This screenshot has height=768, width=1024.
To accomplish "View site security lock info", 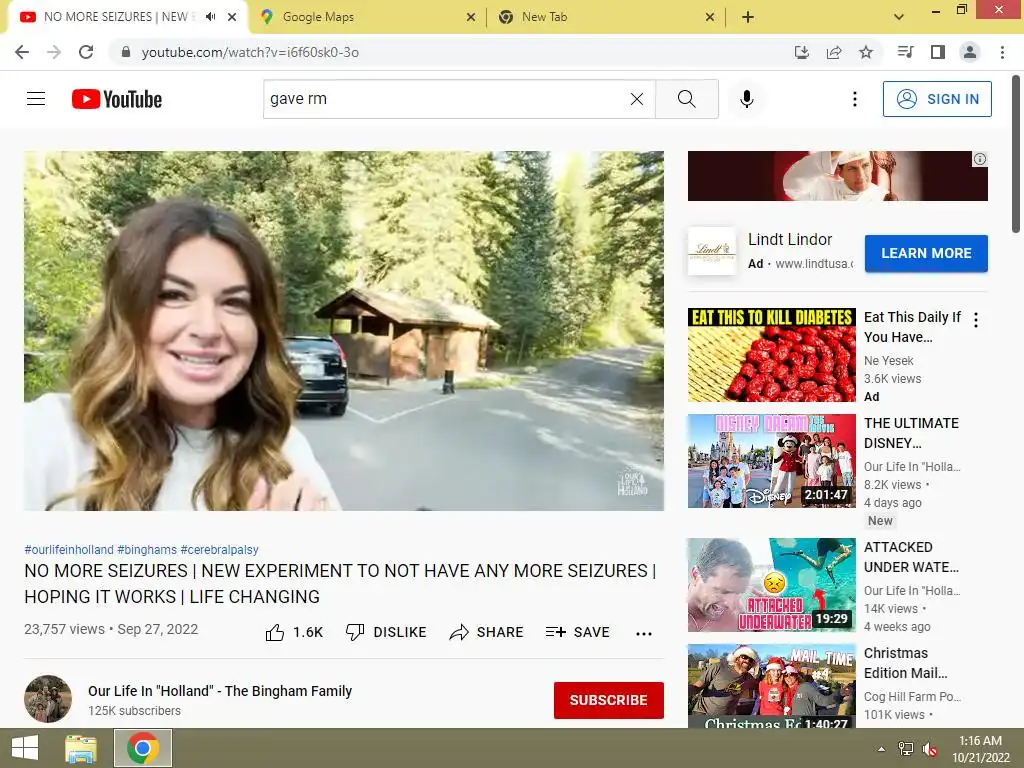I will (126, 52).
